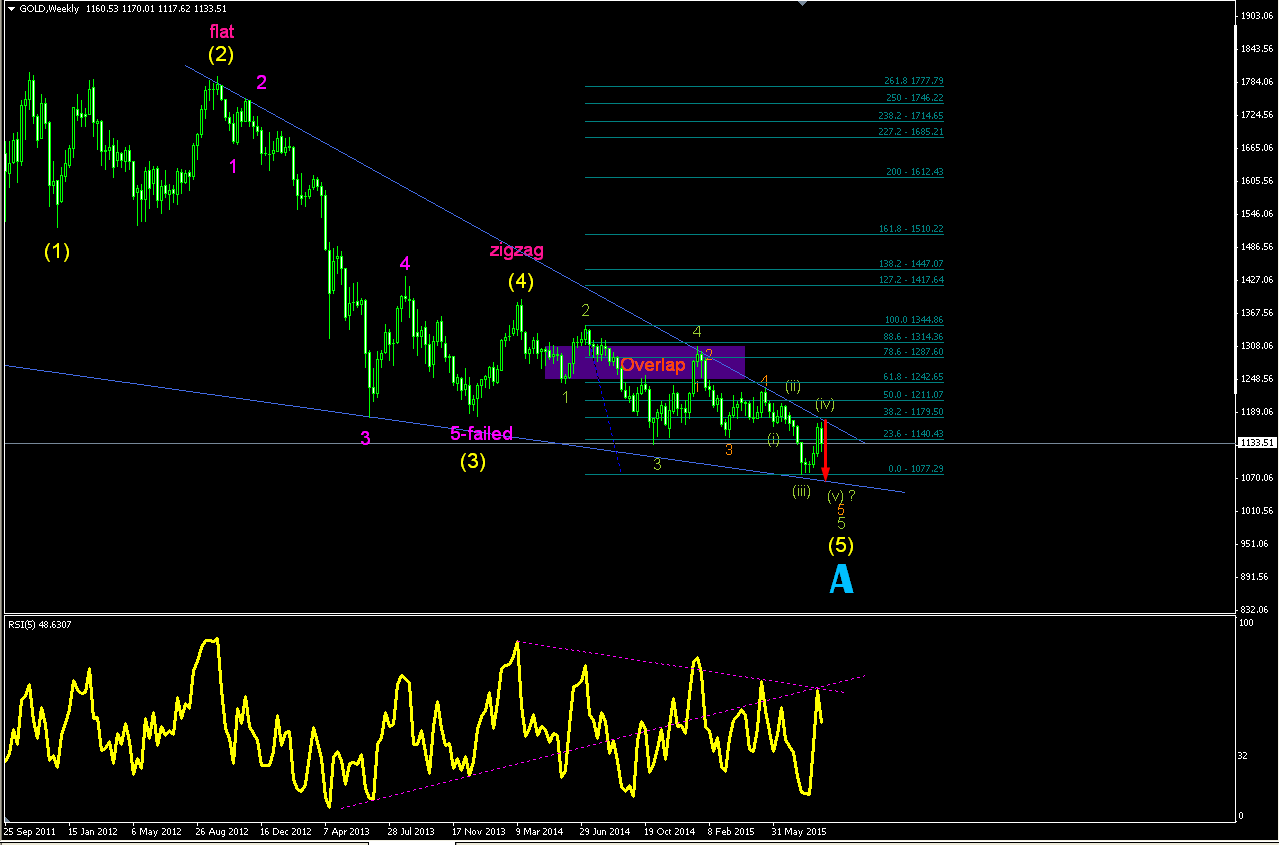Click the (iv) wave label

pos(825,404)
